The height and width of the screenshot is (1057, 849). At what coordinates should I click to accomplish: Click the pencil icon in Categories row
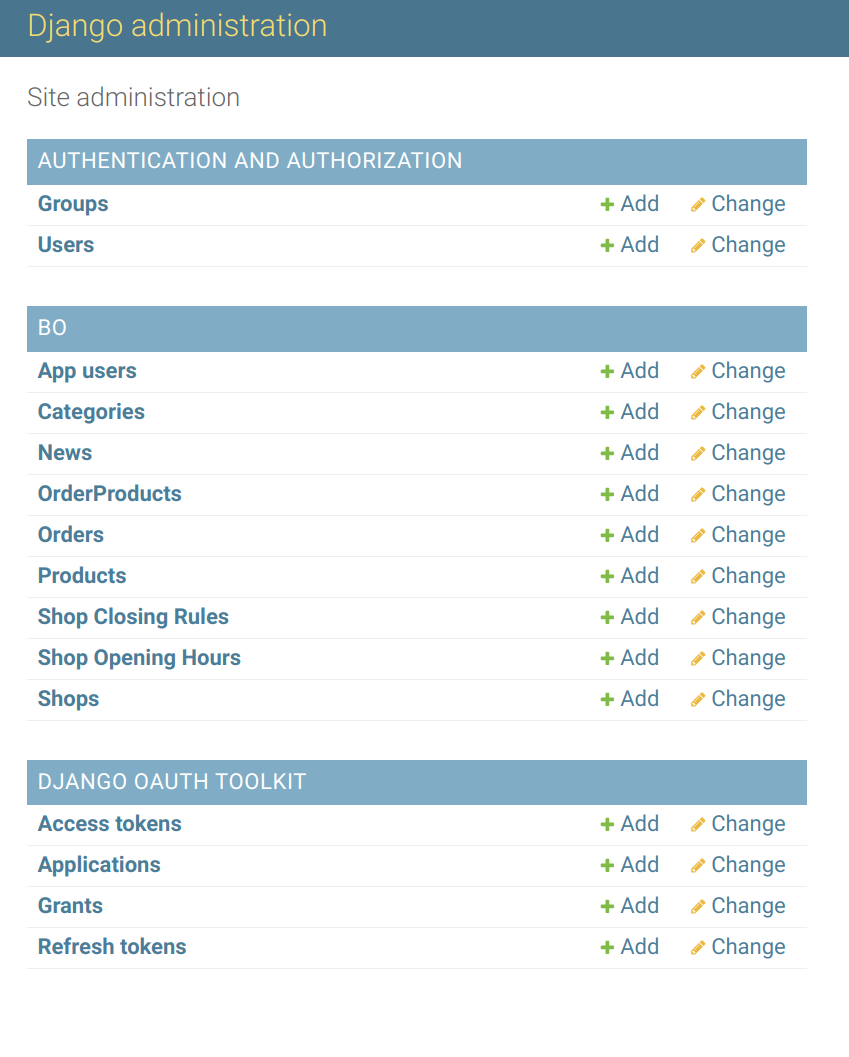(x=698, y=413)
